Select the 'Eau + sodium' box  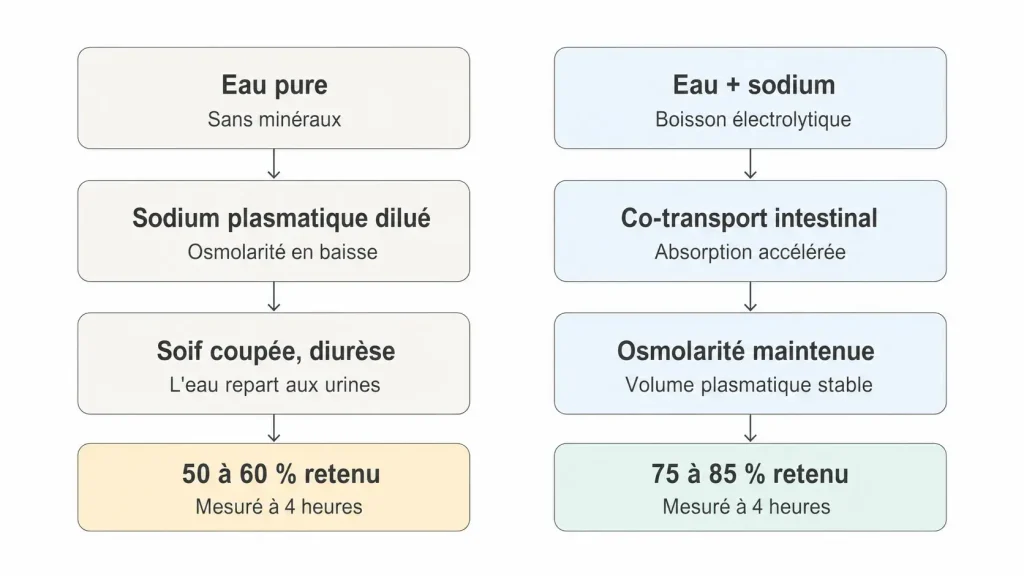click(750, 98)
